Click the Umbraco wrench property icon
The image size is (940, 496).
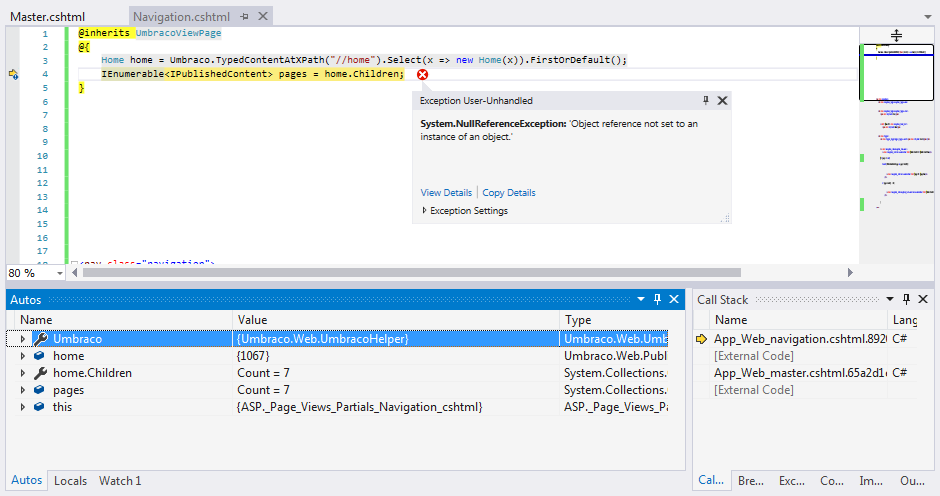click(x=40, y=339)
